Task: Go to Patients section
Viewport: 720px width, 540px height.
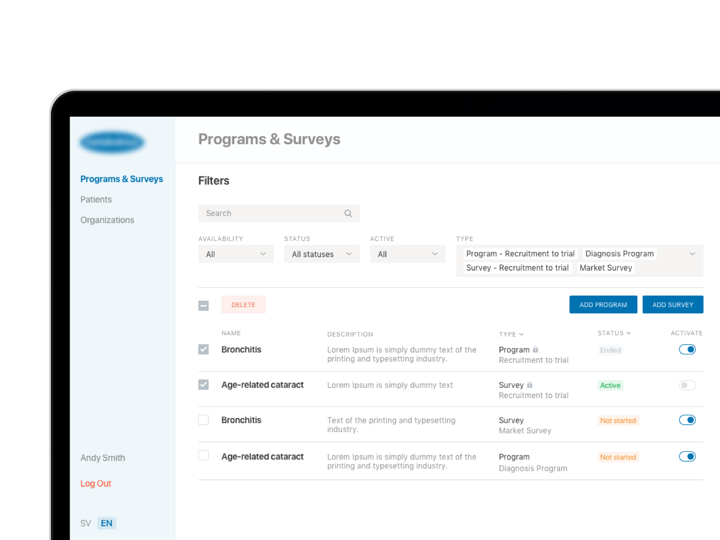Action: [x=96, y=199]
